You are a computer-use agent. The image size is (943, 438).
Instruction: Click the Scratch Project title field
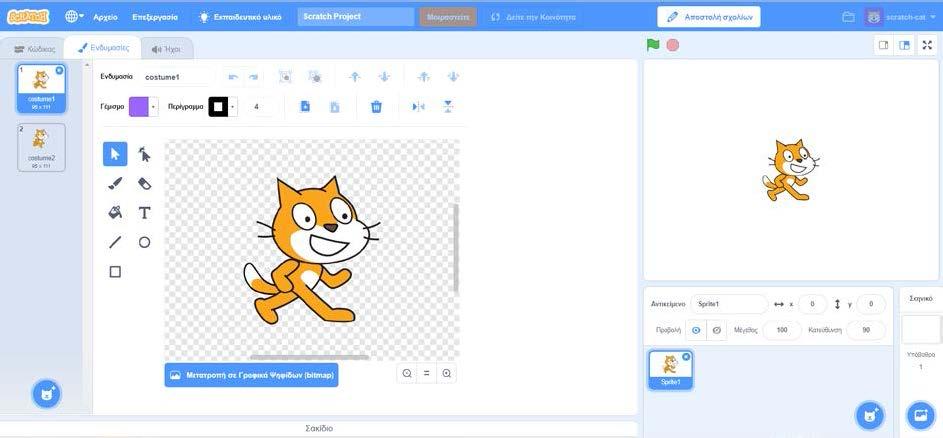coord(356,17)
